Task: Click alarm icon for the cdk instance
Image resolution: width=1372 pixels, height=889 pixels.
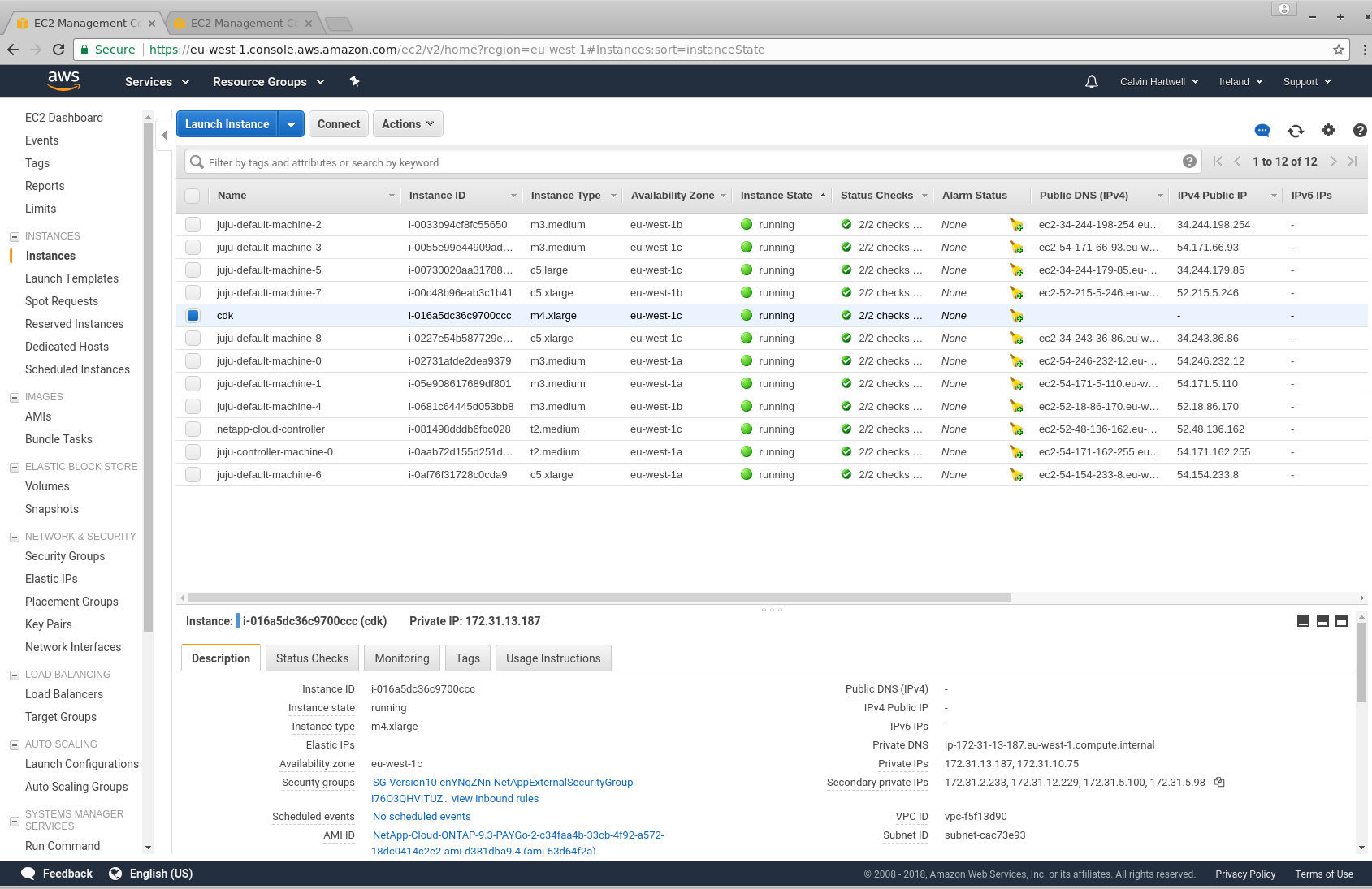Action: 1015,316
